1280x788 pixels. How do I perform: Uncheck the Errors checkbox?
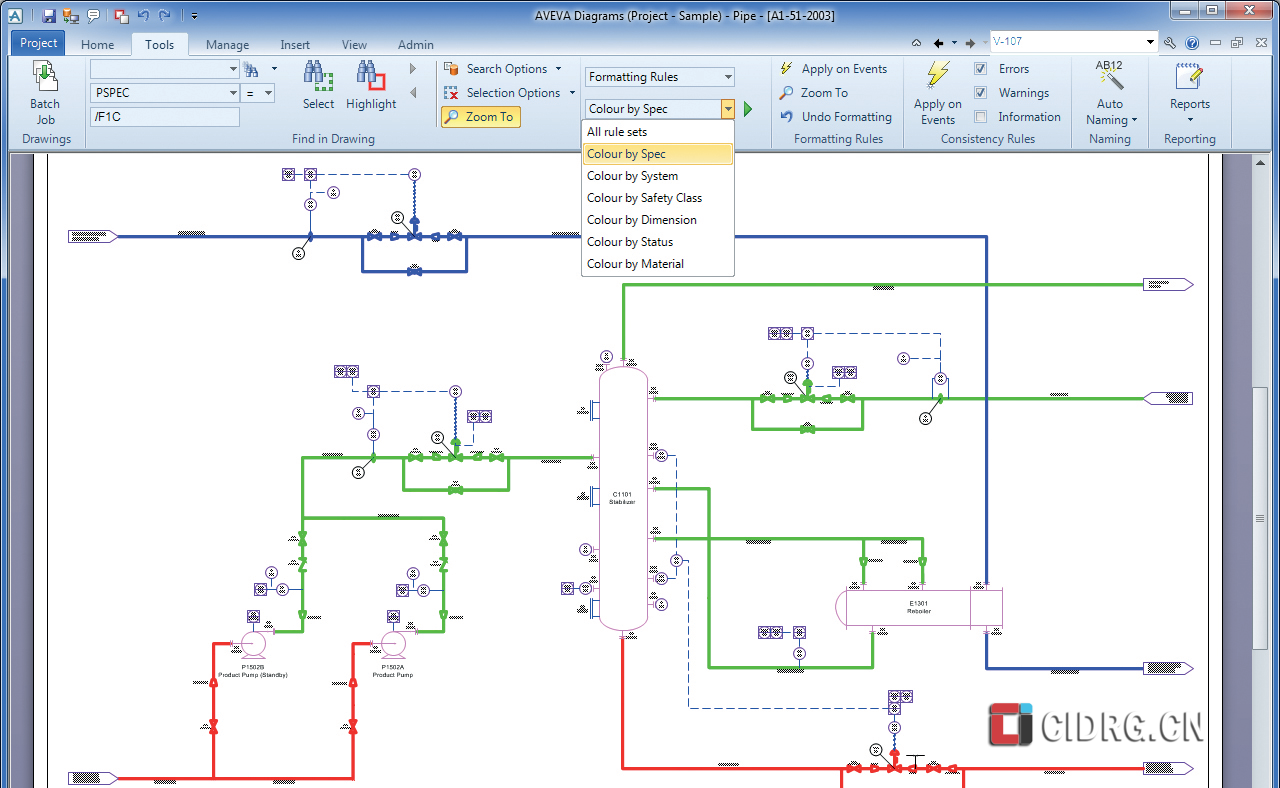click(981, 69)
